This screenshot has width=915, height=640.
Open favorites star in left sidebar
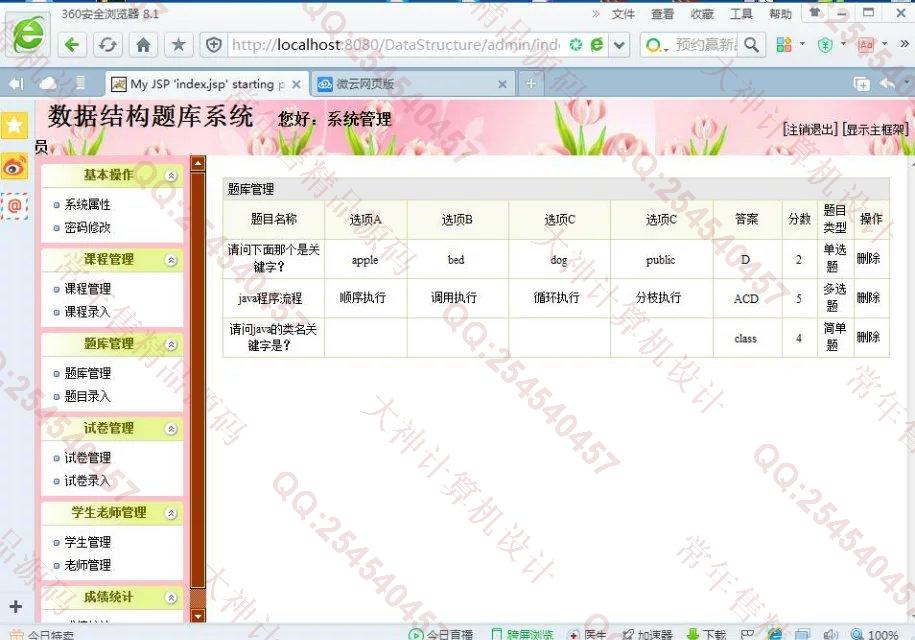click(15, 124)
